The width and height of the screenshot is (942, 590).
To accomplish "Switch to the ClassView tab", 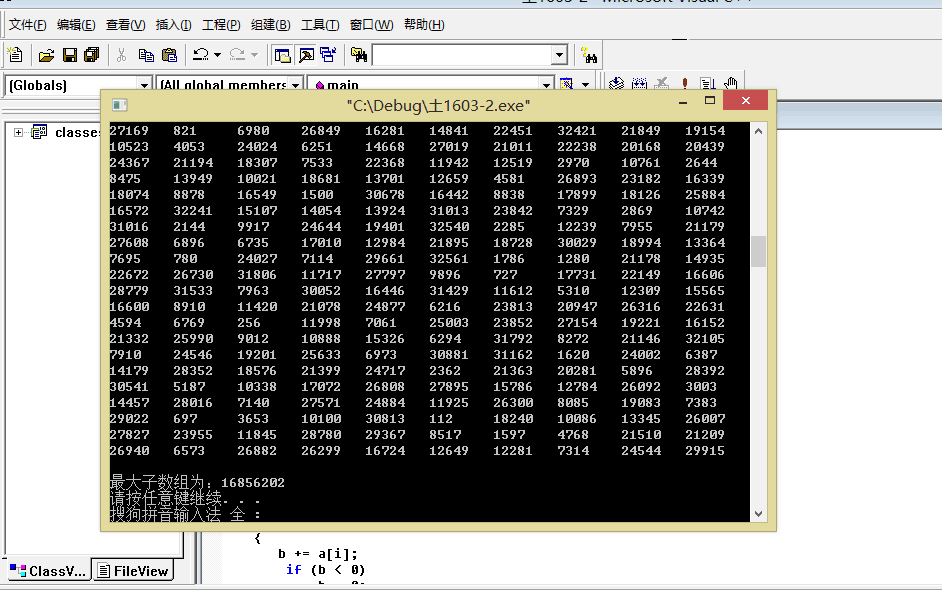I will coord(49,571).
